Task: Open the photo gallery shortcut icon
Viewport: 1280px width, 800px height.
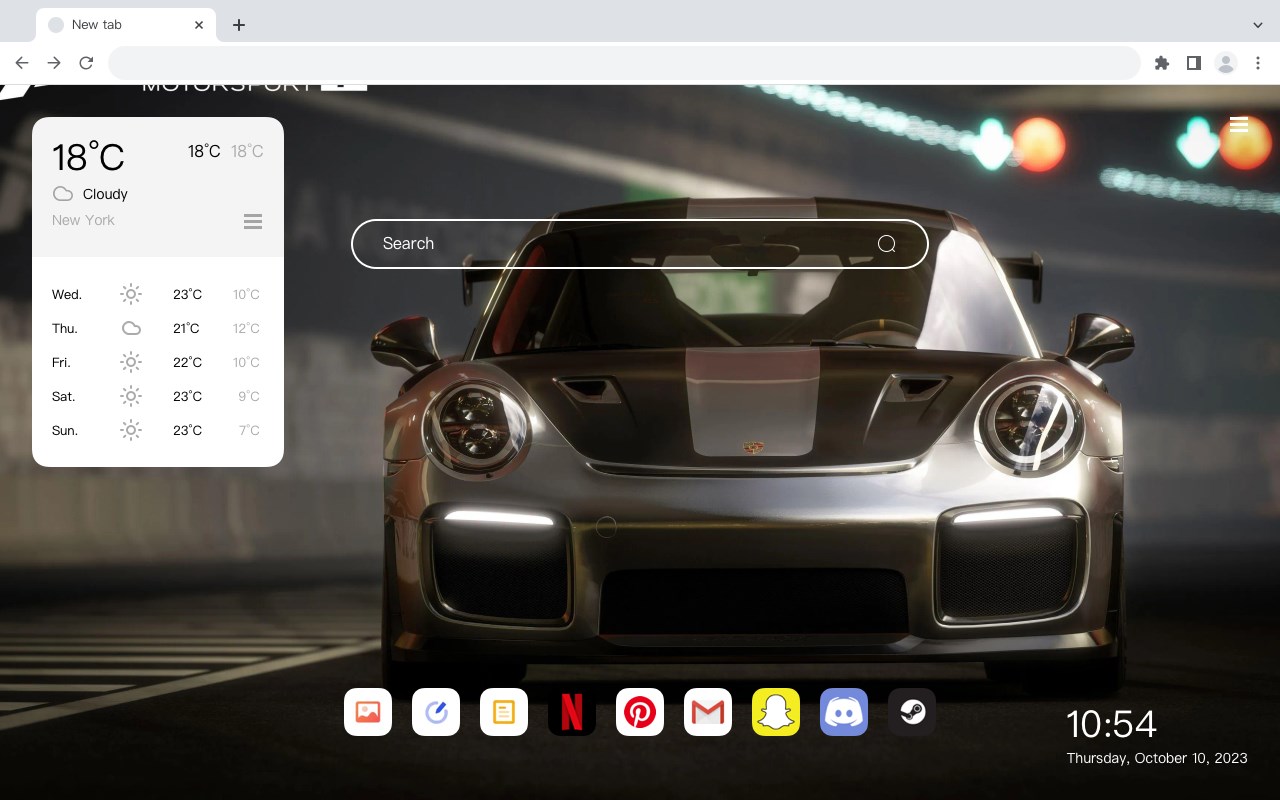Action: click(368, 712)
